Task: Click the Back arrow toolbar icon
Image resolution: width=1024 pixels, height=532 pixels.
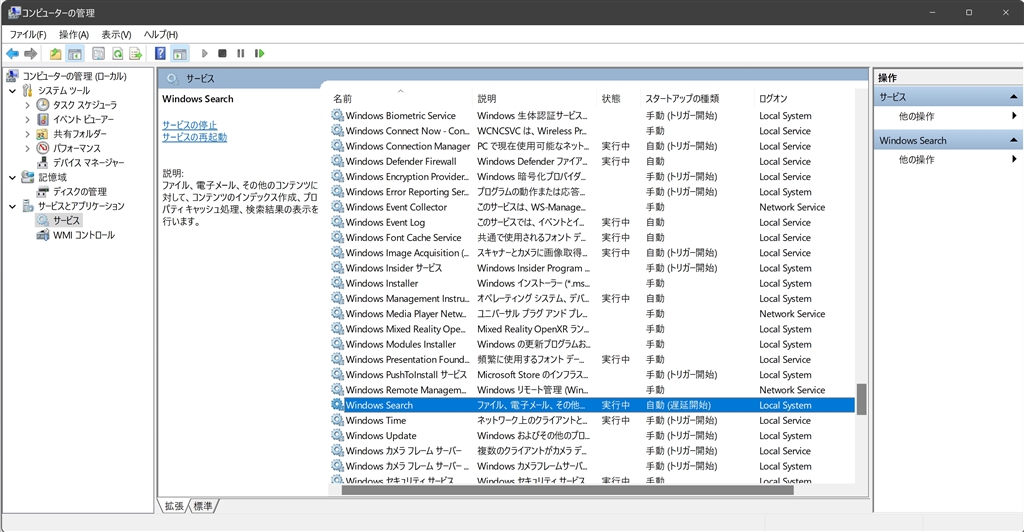Action: coord(12,54)
